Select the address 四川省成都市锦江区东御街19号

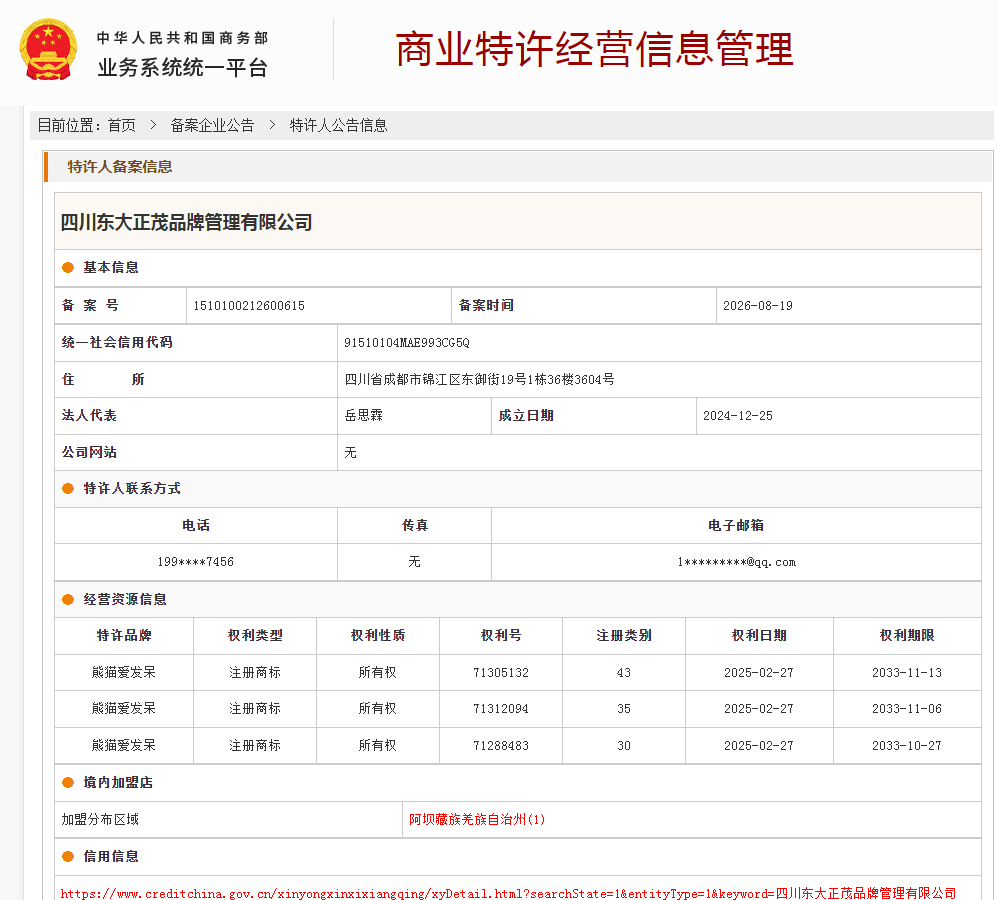click(x=479, y=379)
